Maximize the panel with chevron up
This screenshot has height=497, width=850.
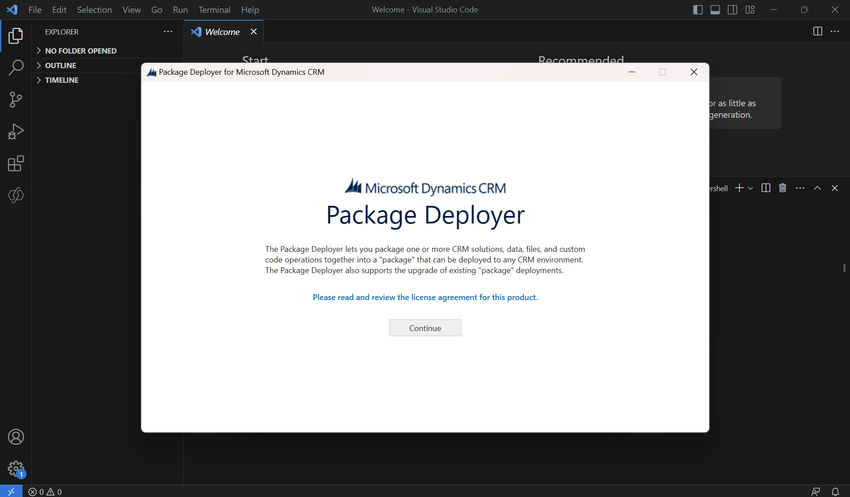817,188
